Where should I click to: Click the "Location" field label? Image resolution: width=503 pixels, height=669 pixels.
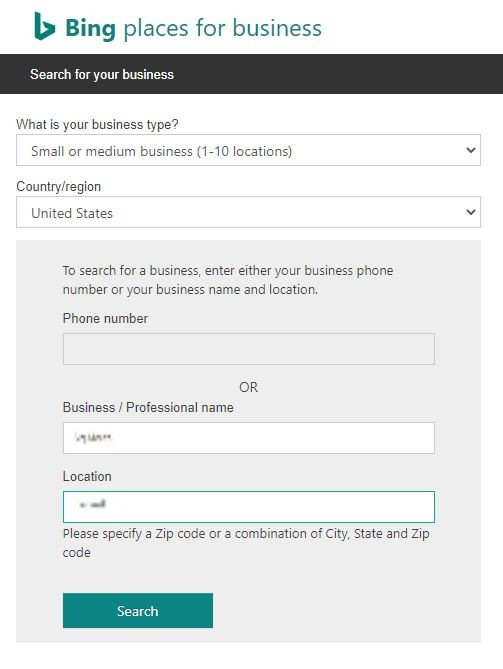click(87, 476)
